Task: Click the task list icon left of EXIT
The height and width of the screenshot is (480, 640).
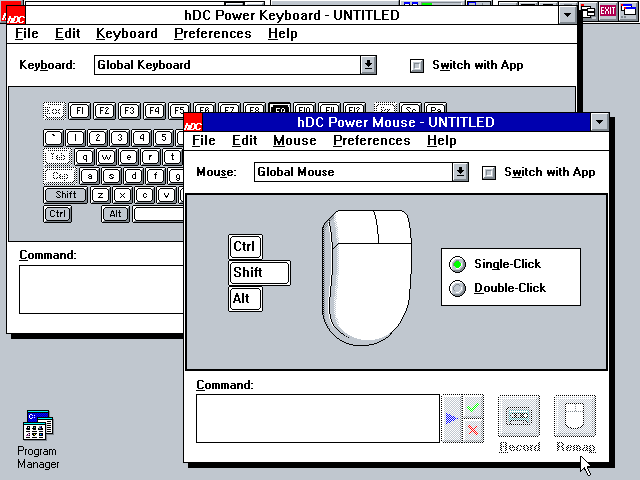Action: point(588,11)
